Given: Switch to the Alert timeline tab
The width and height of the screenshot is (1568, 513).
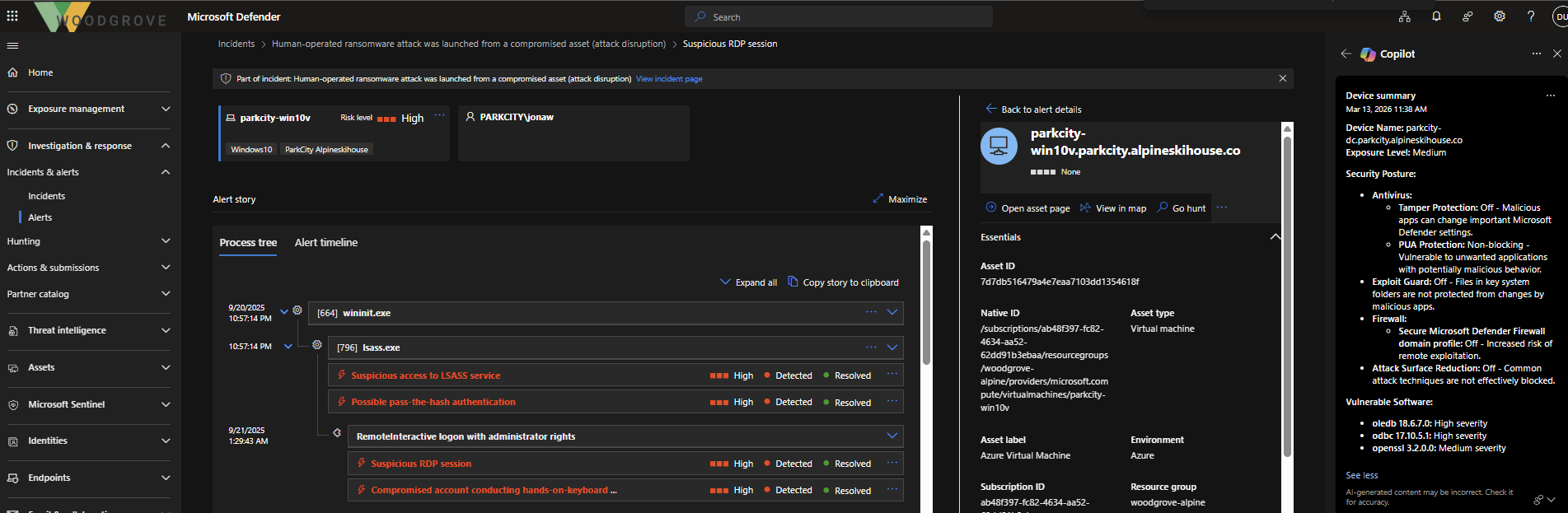Looking at the screenshot, I should (326, 243).
